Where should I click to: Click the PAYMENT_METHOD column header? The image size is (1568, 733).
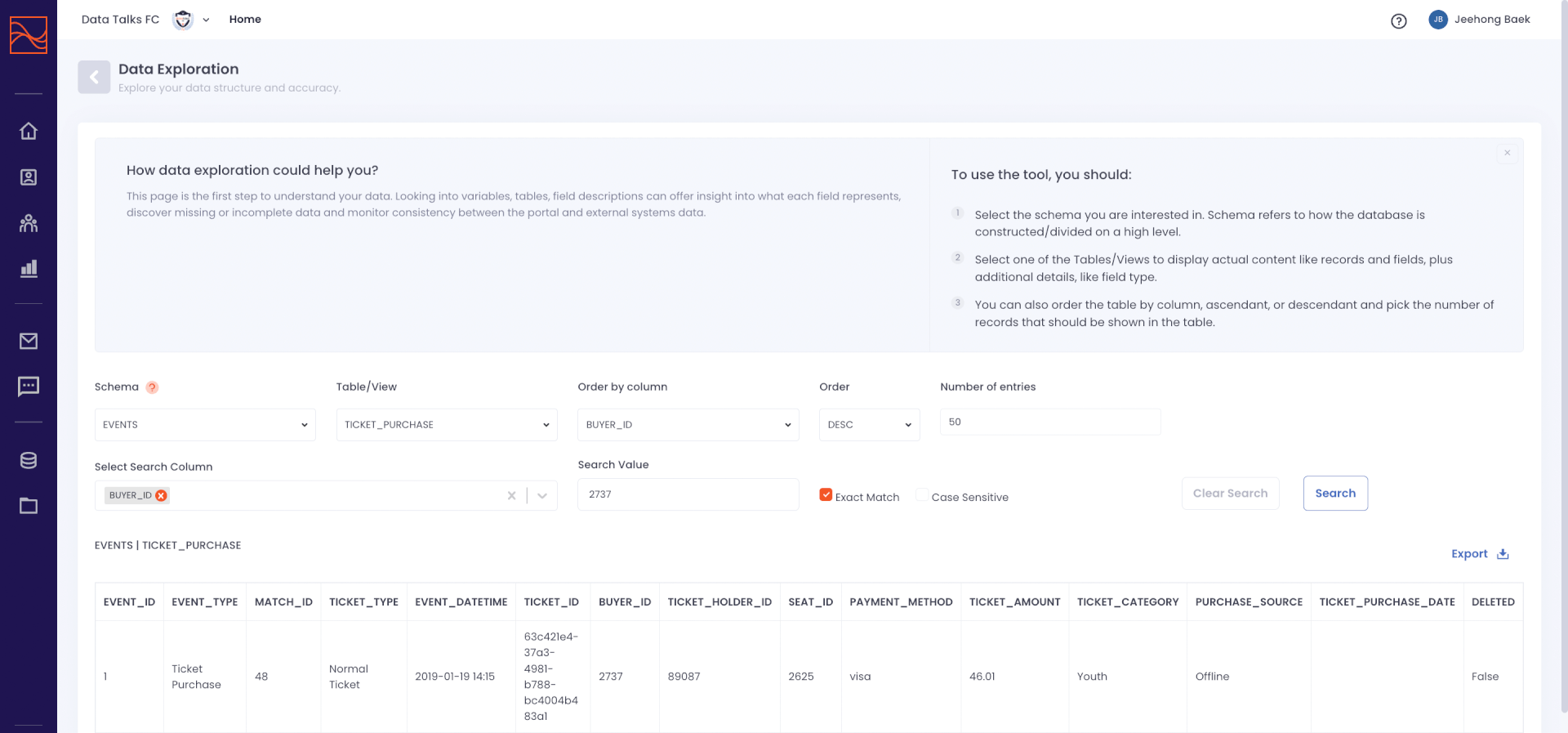pyautogui.click(x=901, y=602)
